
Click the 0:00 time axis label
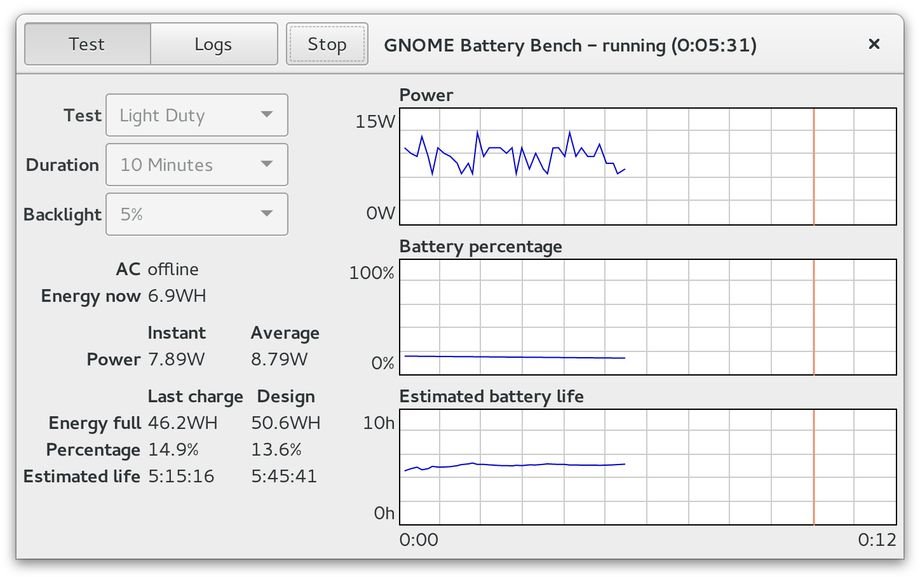tap(419, 540)
